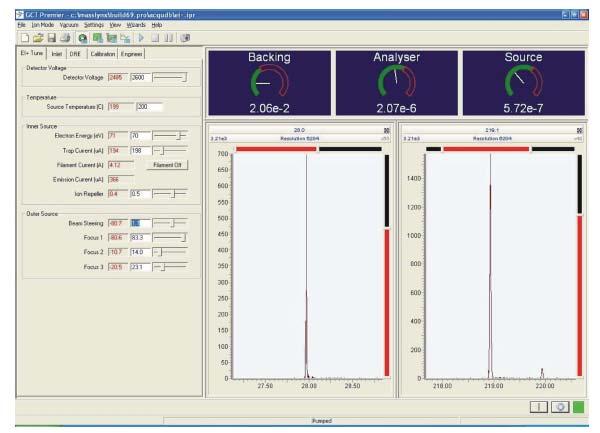This screenshot has height=433, width=600.
Task: Click the Source Temperature setpoint field 200
Action: tap(149, 107)
